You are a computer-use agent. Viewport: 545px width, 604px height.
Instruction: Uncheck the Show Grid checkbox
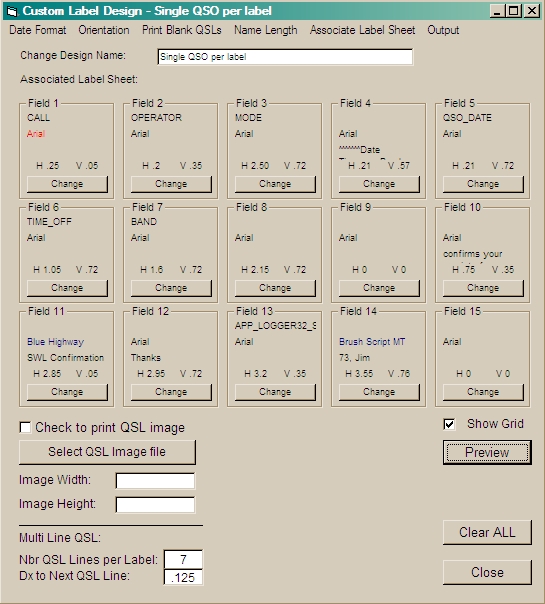click(449, 424)
